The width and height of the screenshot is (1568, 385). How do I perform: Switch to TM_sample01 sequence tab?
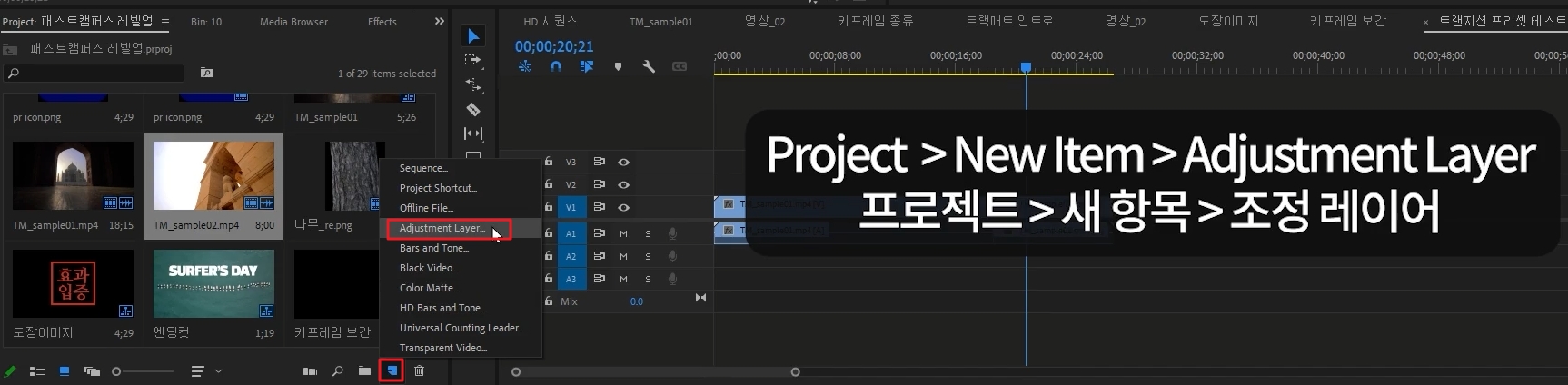point(661,22)
